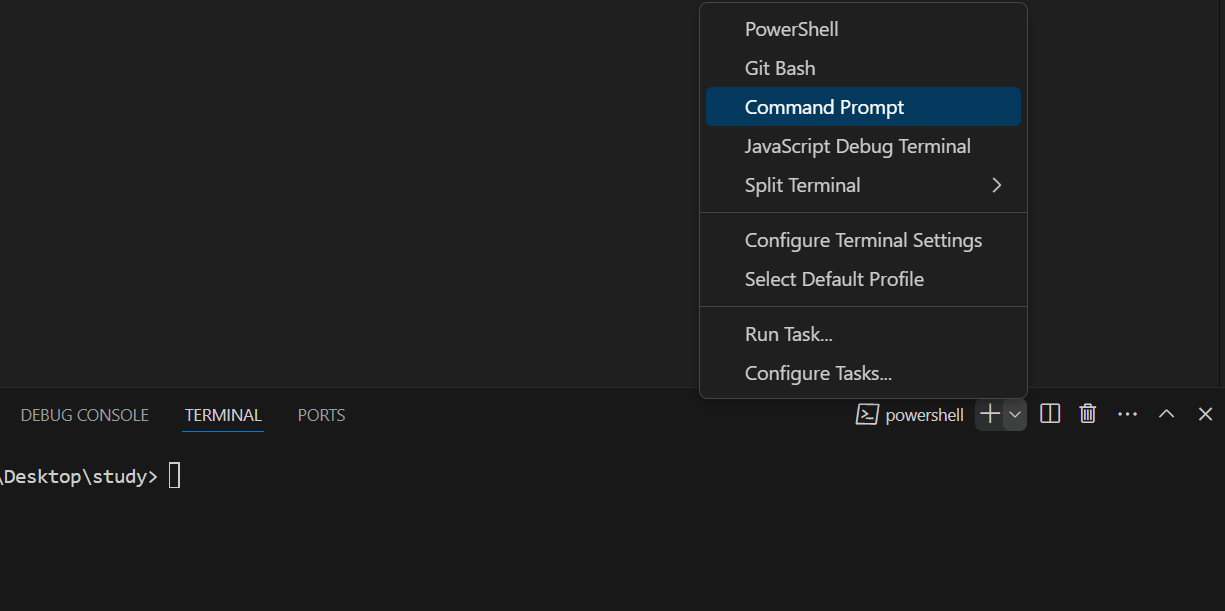Open Configure Terminal Settings

tap(863, 240)
